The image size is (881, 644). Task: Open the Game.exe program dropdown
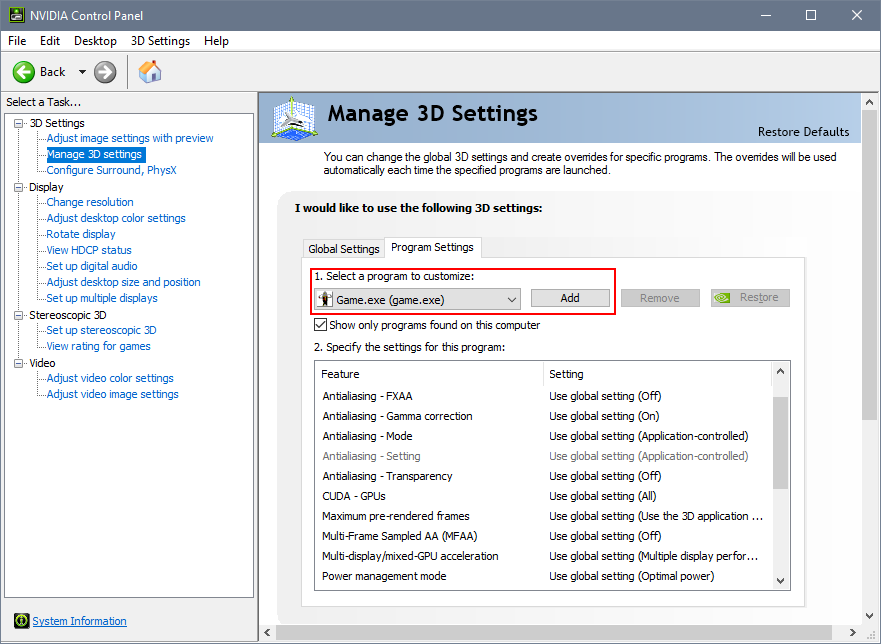[512, 299]
